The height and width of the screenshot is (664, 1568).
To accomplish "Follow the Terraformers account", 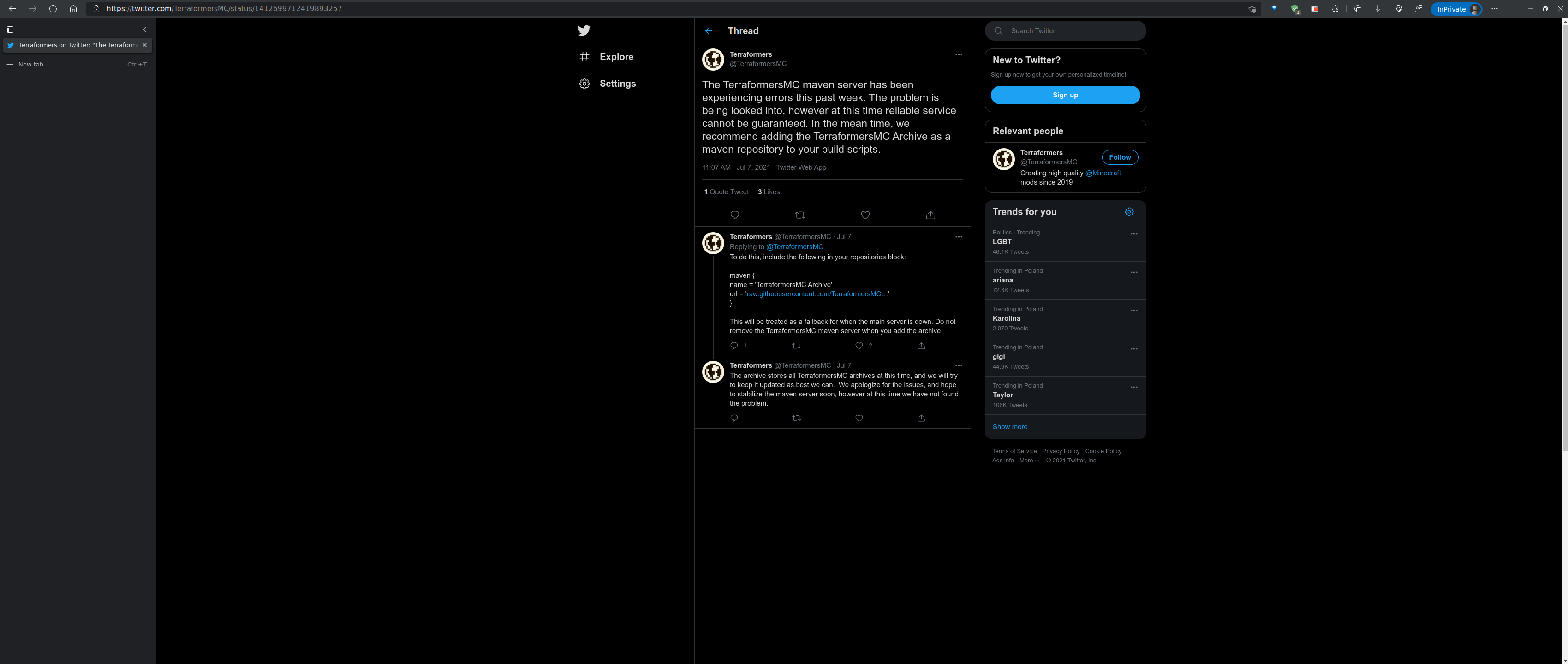I will click(1120, 157).
